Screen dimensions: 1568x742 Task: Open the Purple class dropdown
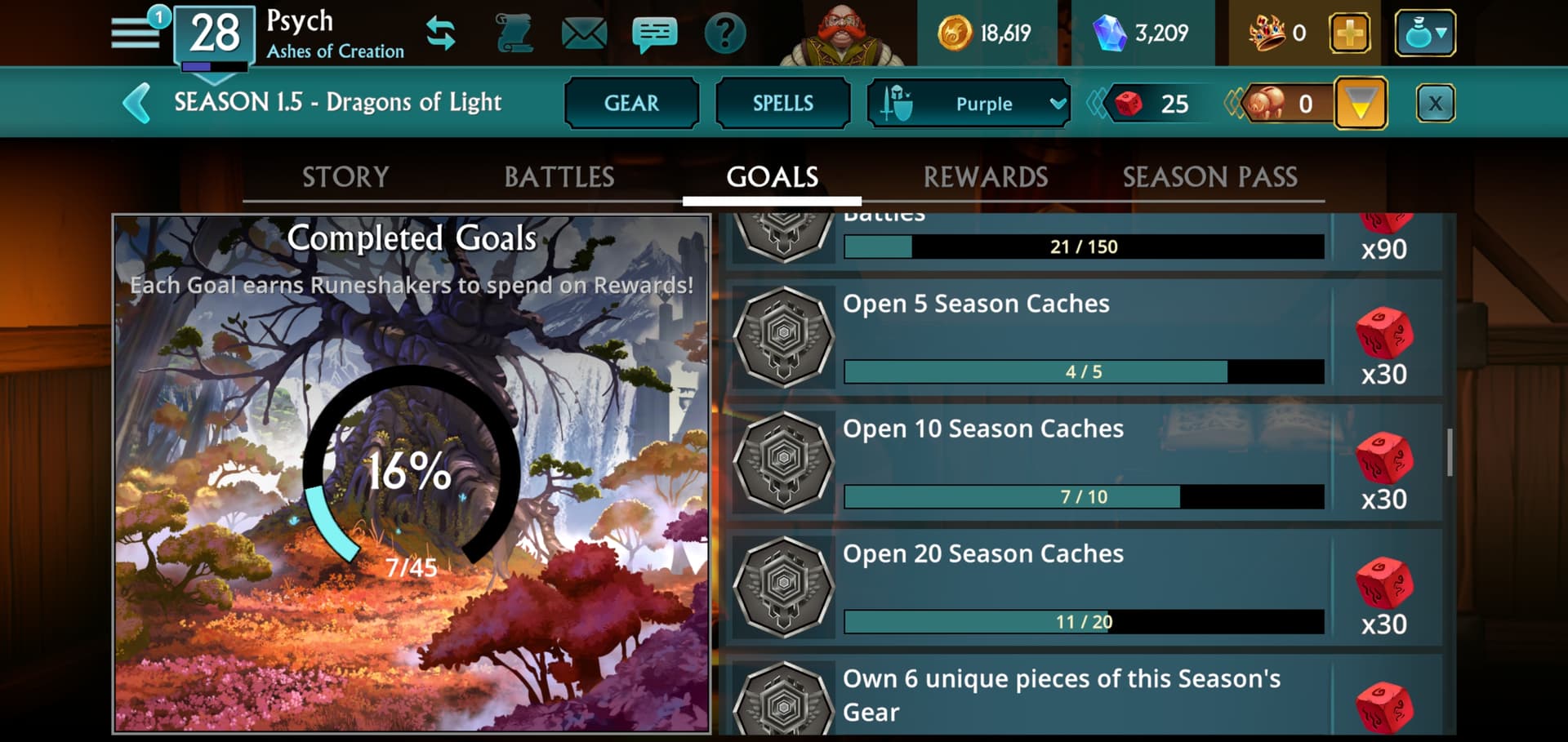[x=969, y=104]
